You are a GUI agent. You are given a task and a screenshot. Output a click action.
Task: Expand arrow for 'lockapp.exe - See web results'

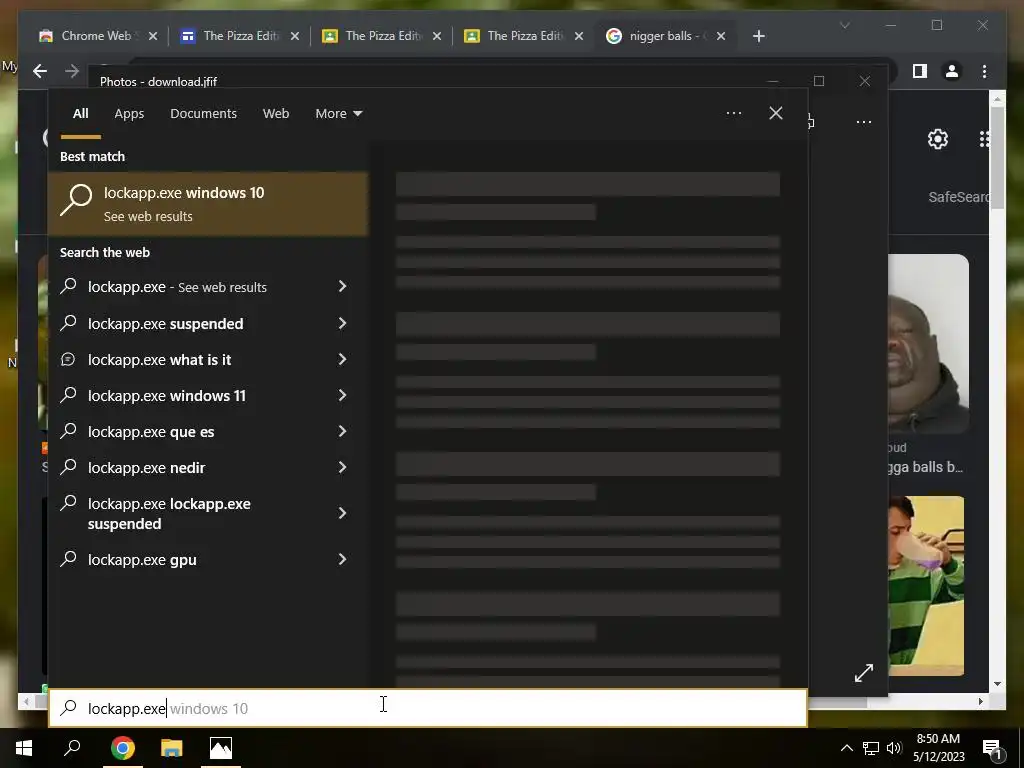tap(342, 286)
